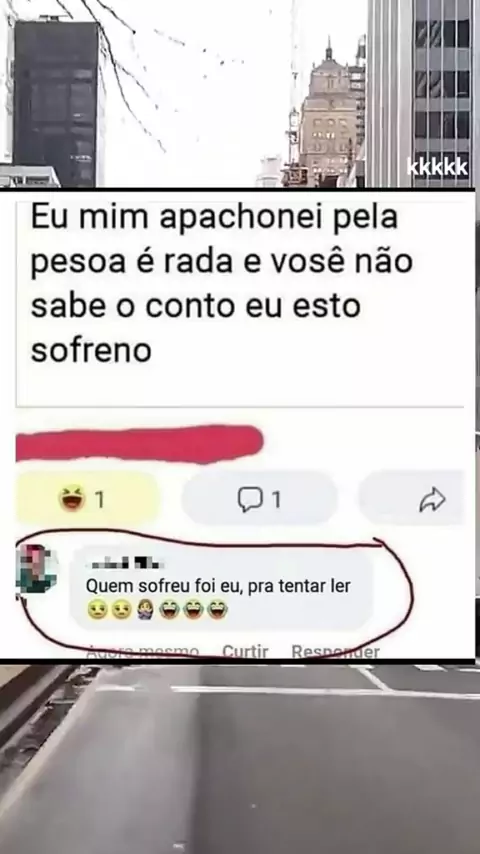
Task: Click the share arrow icon
Action: [432, 500]
